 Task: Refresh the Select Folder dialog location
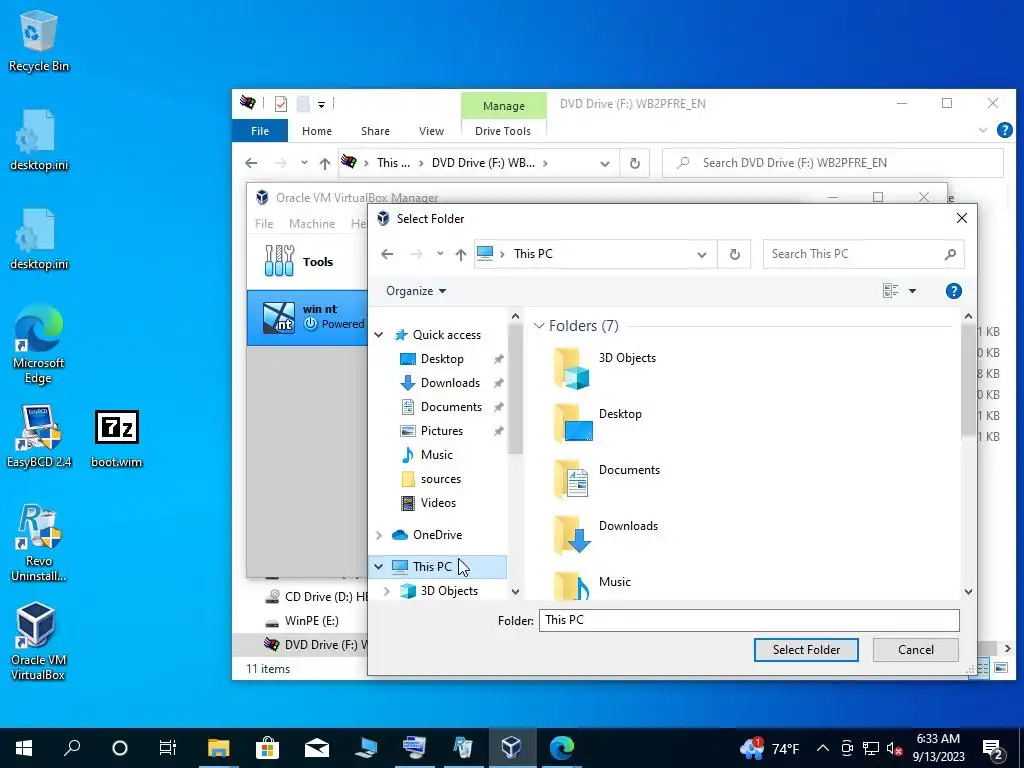[x=734, y=254]
